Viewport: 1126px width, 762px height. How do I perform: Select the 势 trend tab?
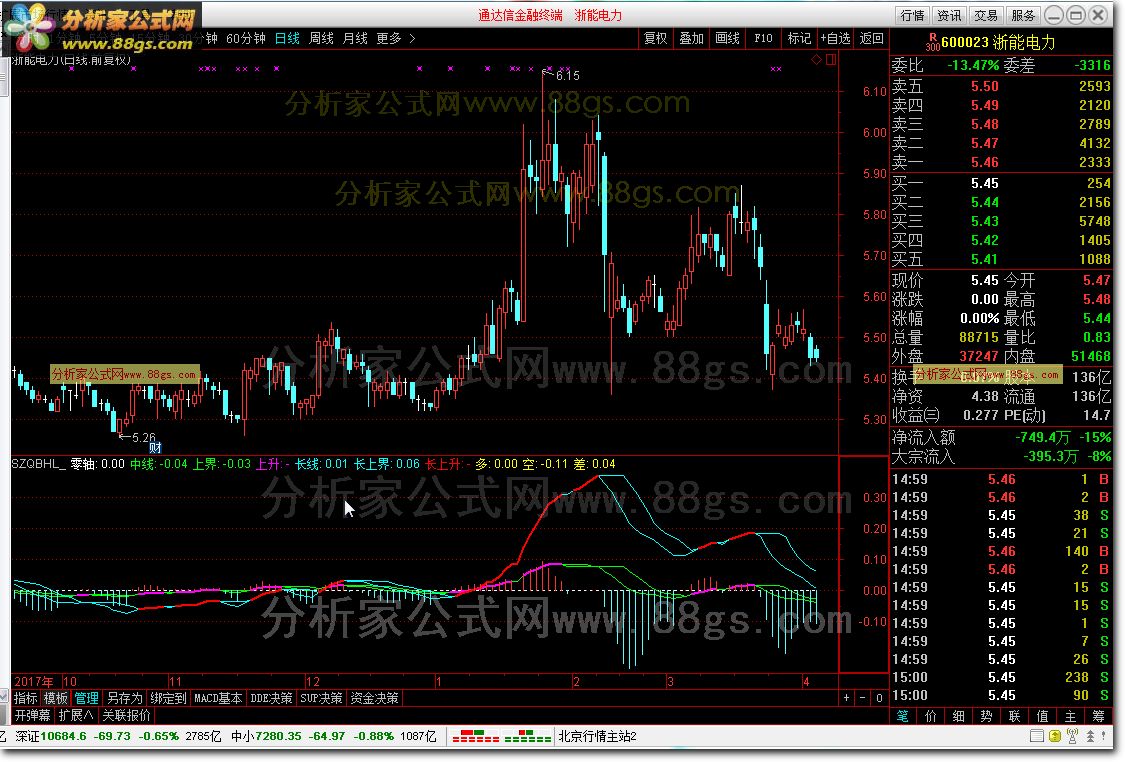(987, 715)
